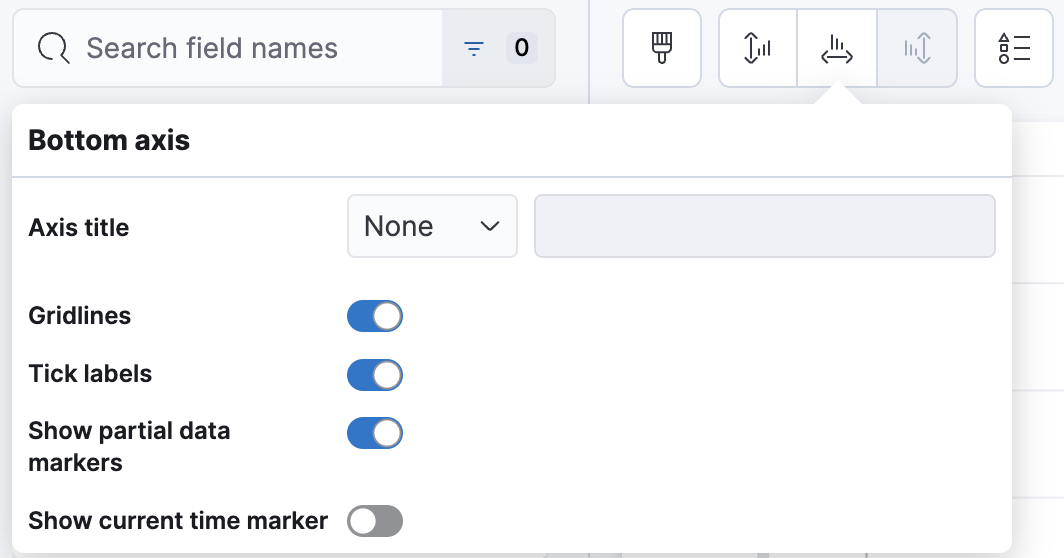1064x558 pixels.
Task: Open the visual options brush icon
Action: [661, 48]
